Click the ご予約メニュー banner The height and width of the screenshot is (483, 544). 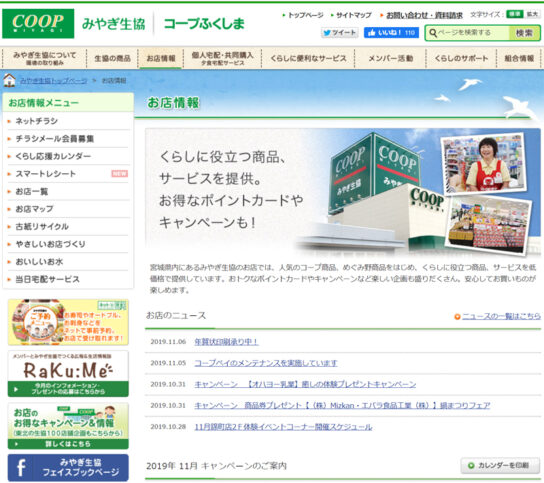pos(68,322)
